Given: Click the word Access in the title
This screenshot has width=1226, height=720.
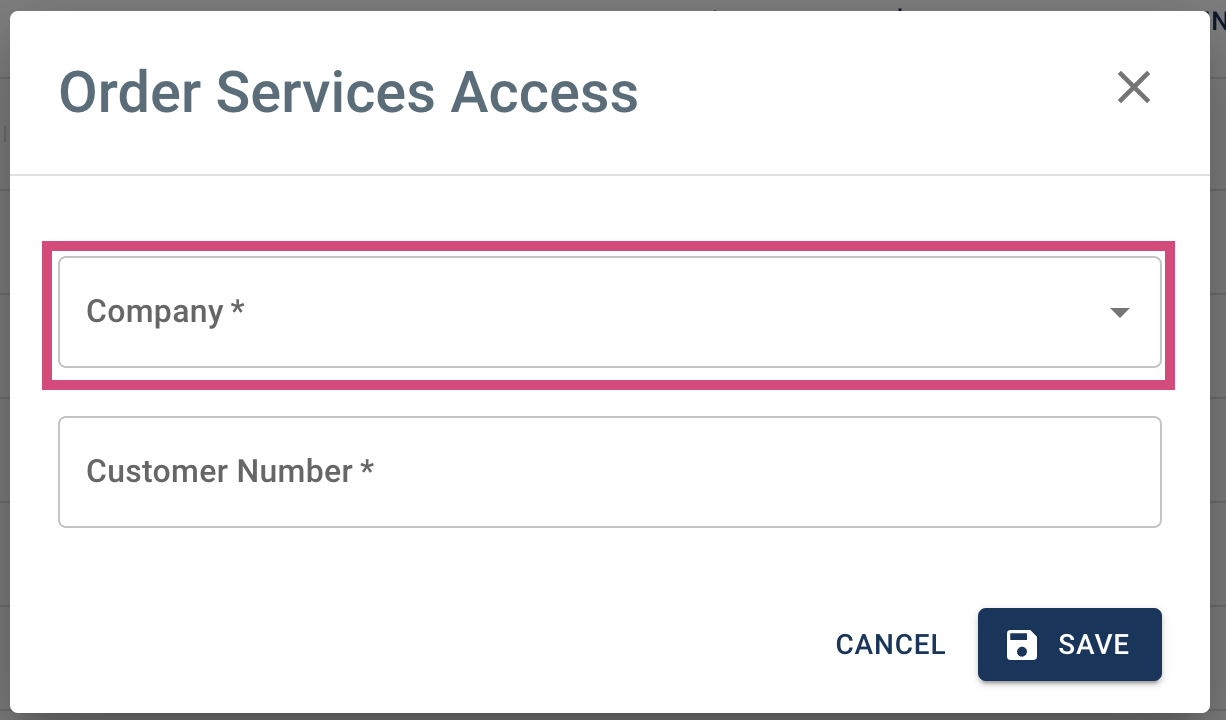Looking at the screenshot, I should (x=545, y=92).
